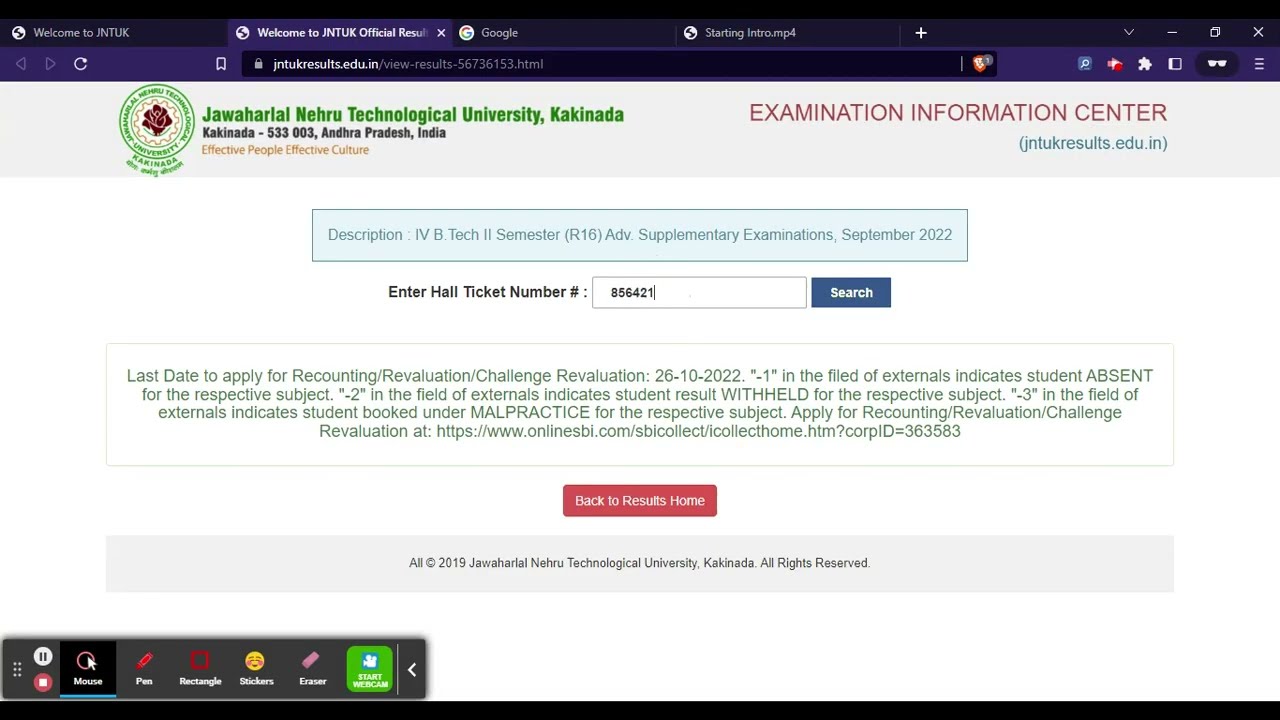The image size is (1280, 720).
Task: Reload the current page
Action: pyautogui.click(x=81, y=64)
